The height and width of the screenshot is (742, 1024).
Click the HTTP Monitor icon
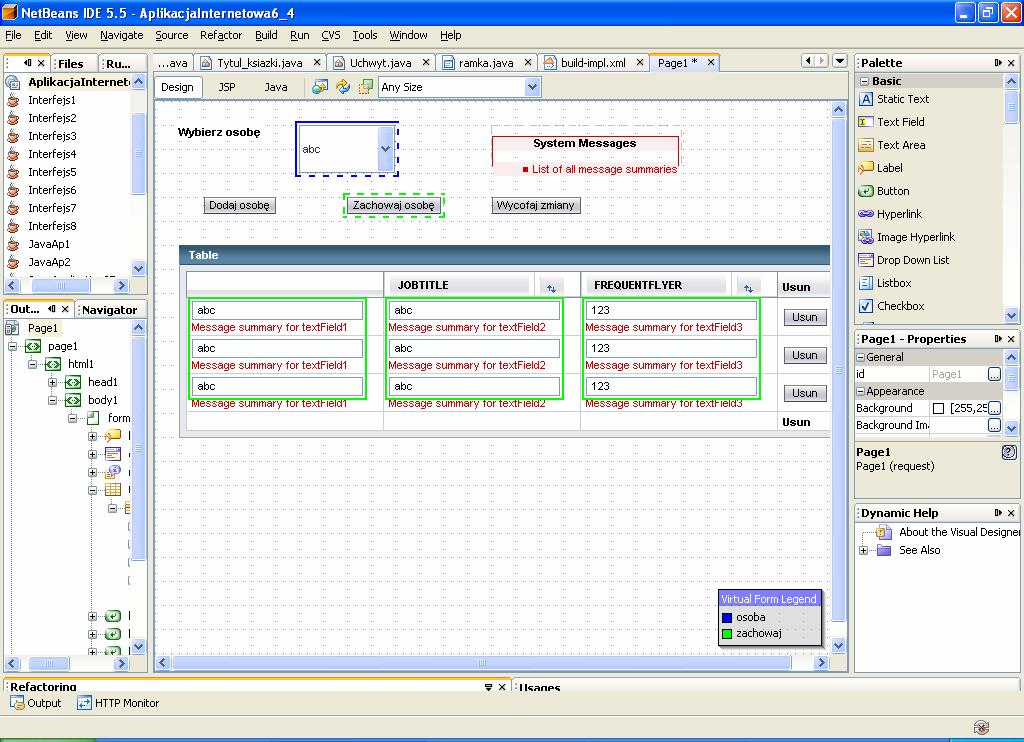(x=84, y=703)
